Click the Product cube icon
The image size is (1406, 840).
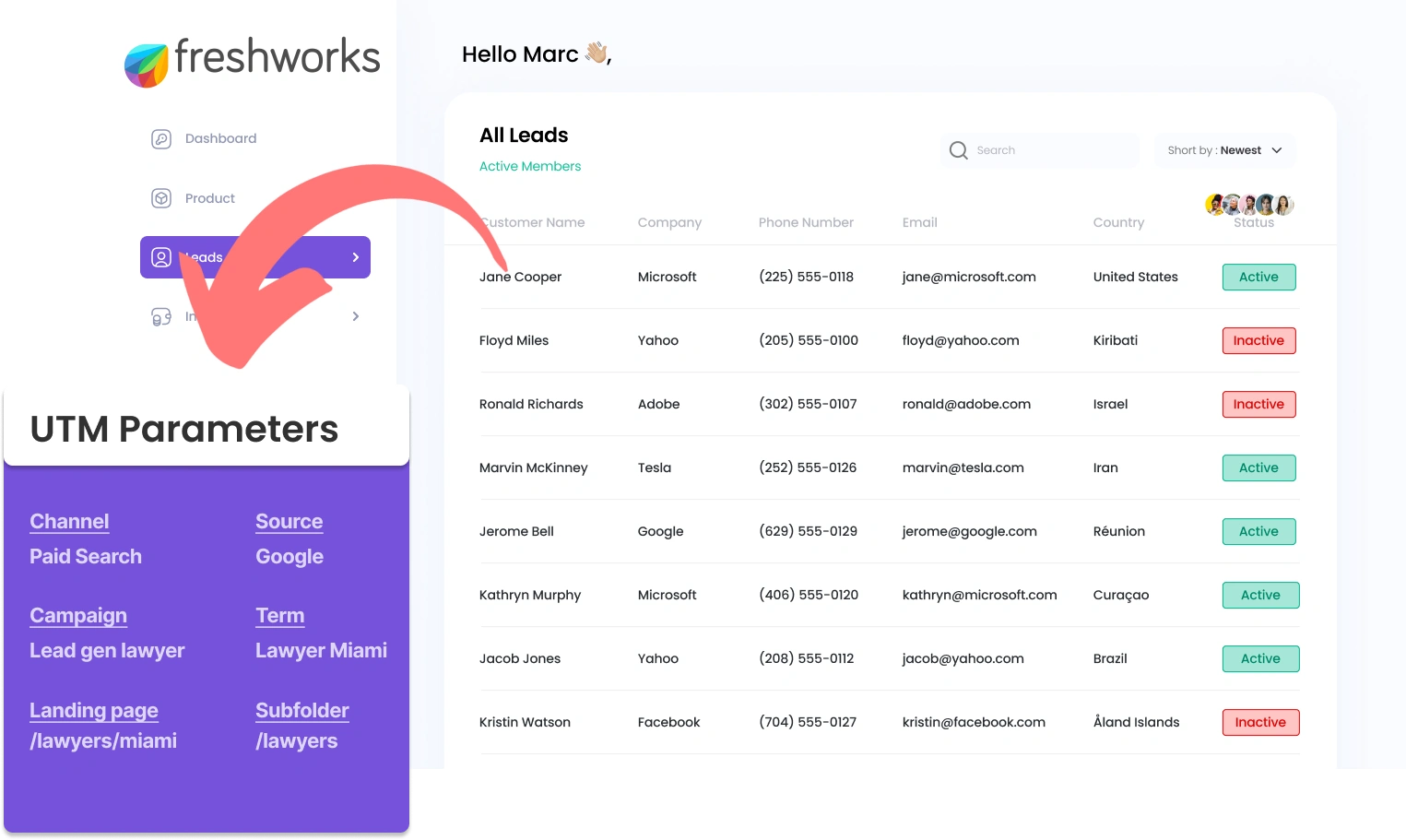point(161,197)
